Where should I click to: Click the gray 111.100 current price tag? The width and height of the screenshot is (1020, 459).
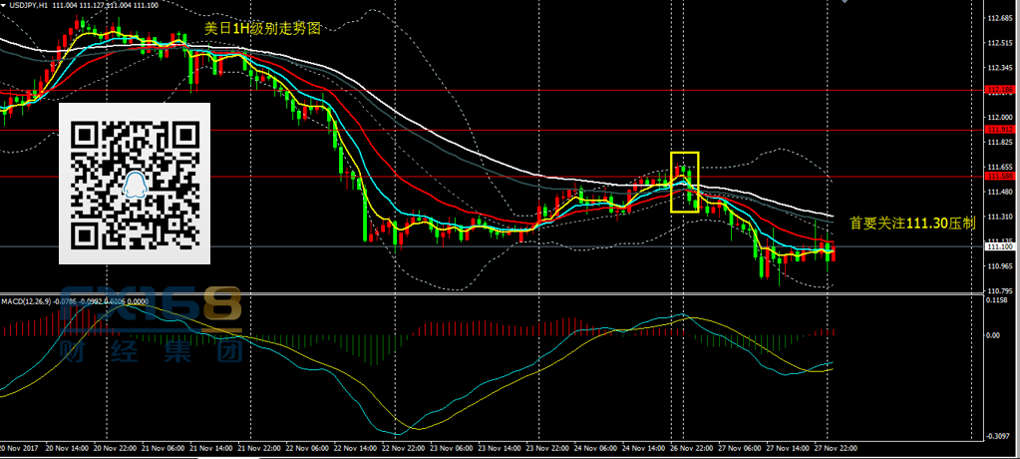pos(999,246)
